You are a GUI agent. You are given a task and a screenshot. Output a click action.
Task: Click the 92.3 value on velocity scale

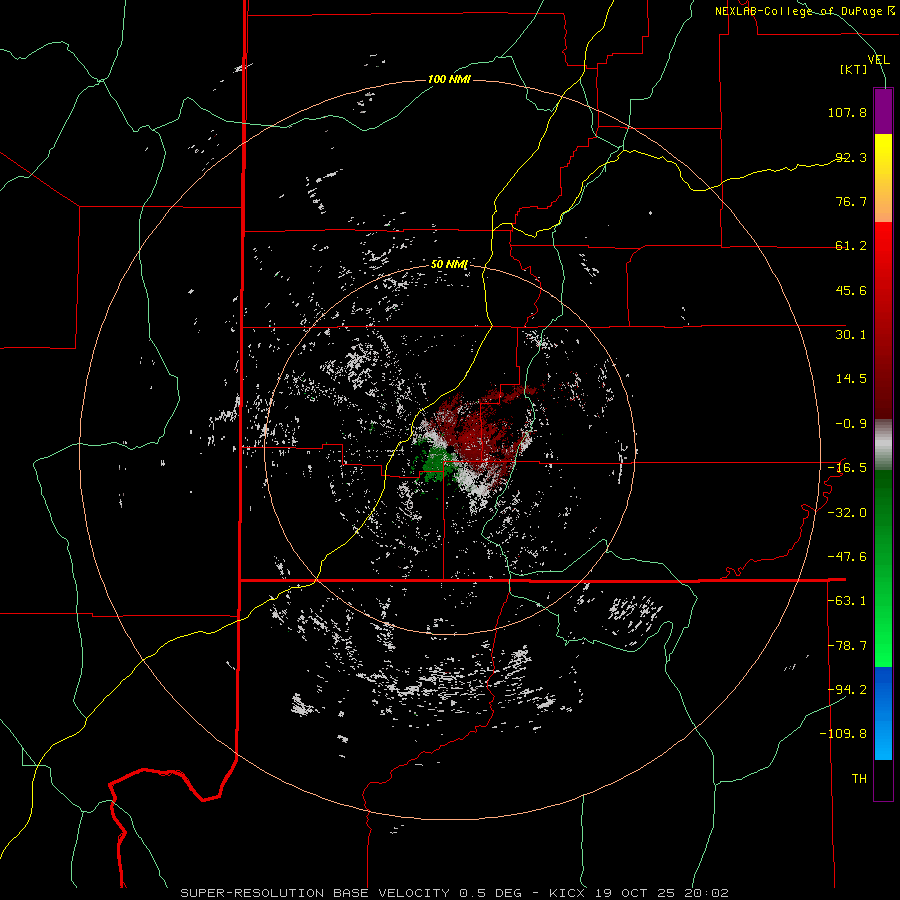pos(851,157)
